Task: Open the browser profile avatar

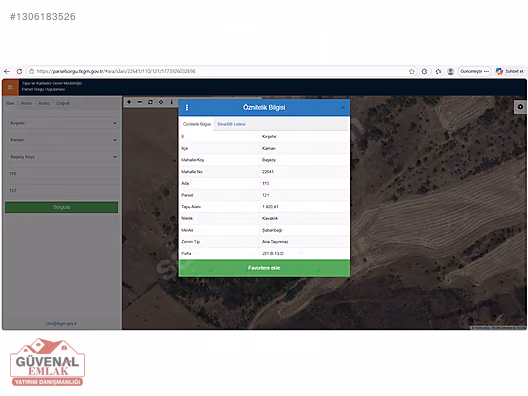Action: click(x=450, y=71)
